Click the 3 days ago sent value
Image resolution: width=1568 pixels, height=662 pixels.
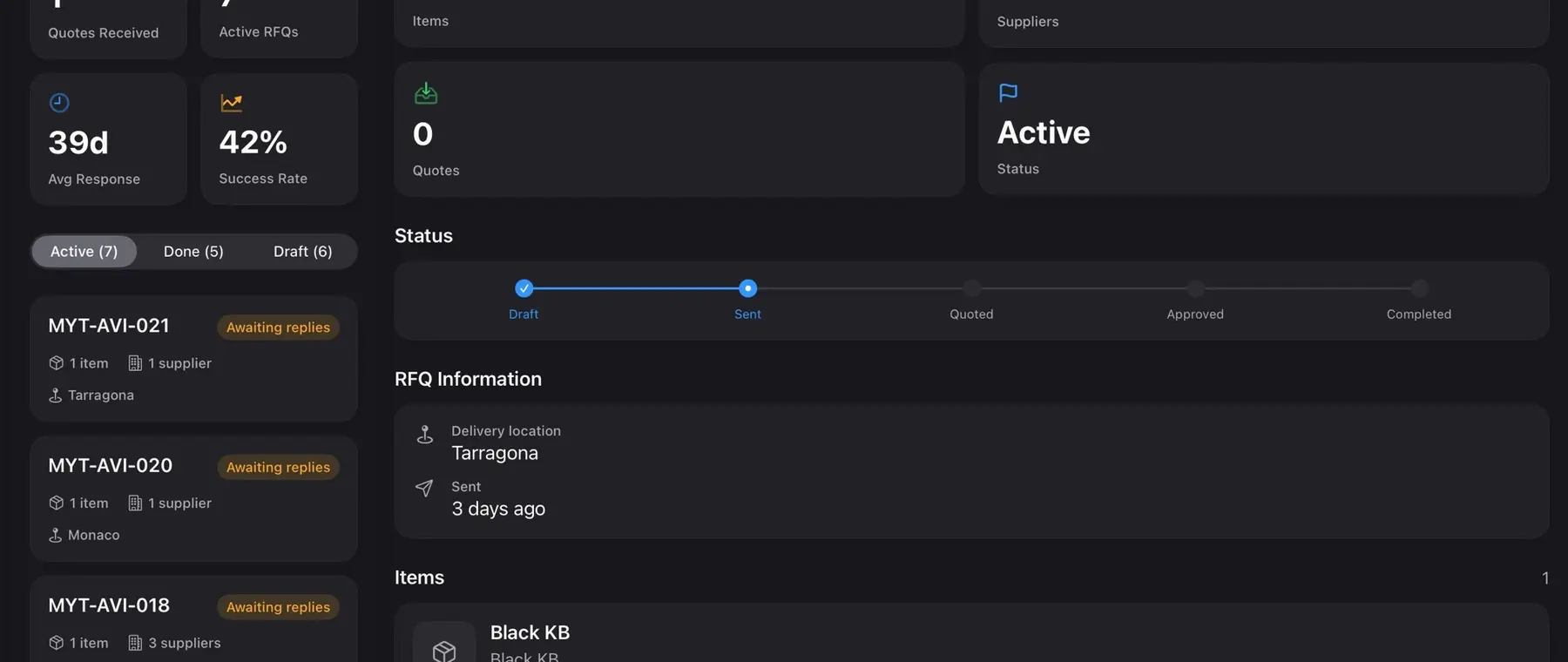coord(498,509)
